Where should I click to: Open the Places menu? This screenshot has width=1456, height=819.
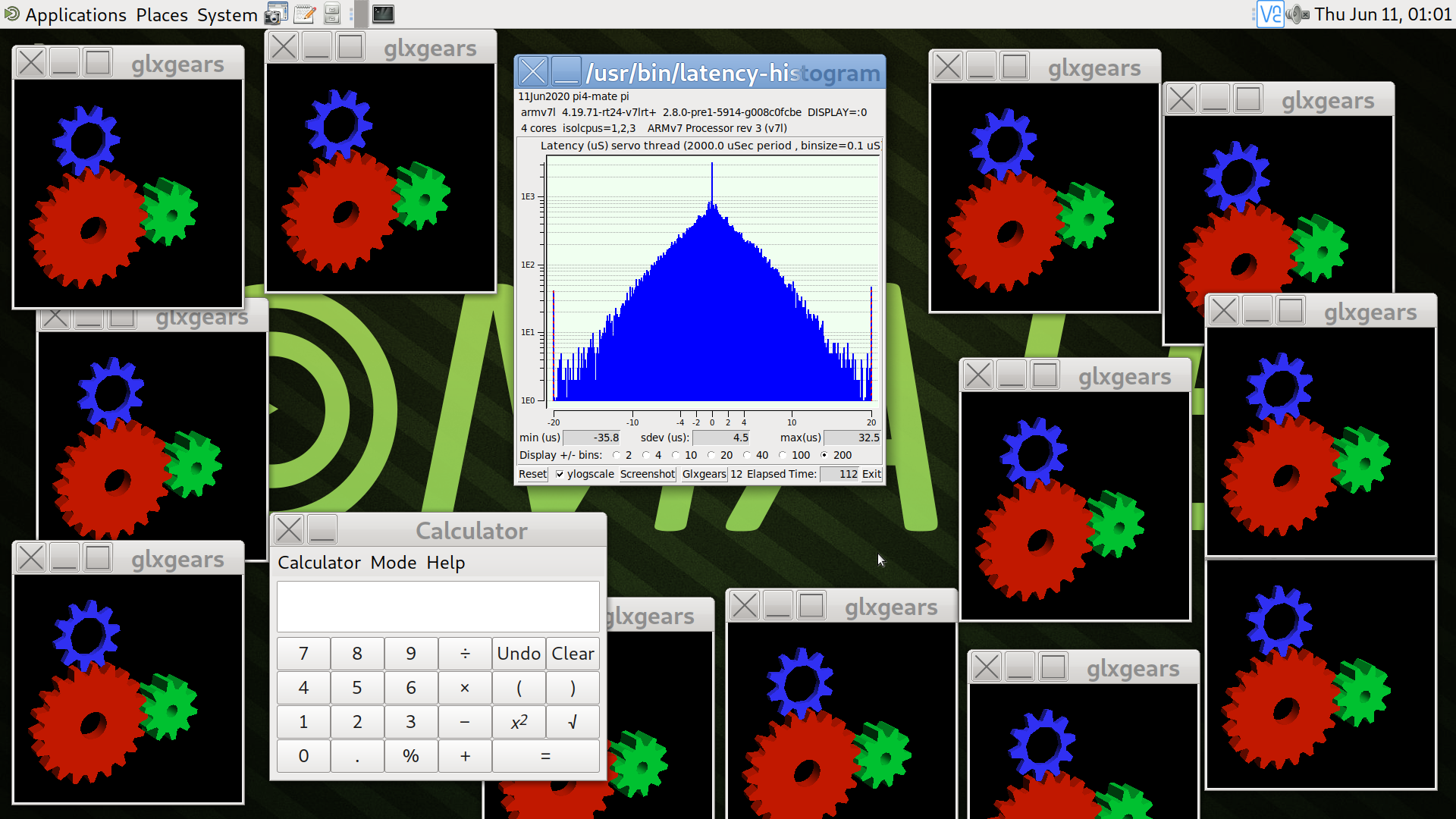click(x=162, y=14)
